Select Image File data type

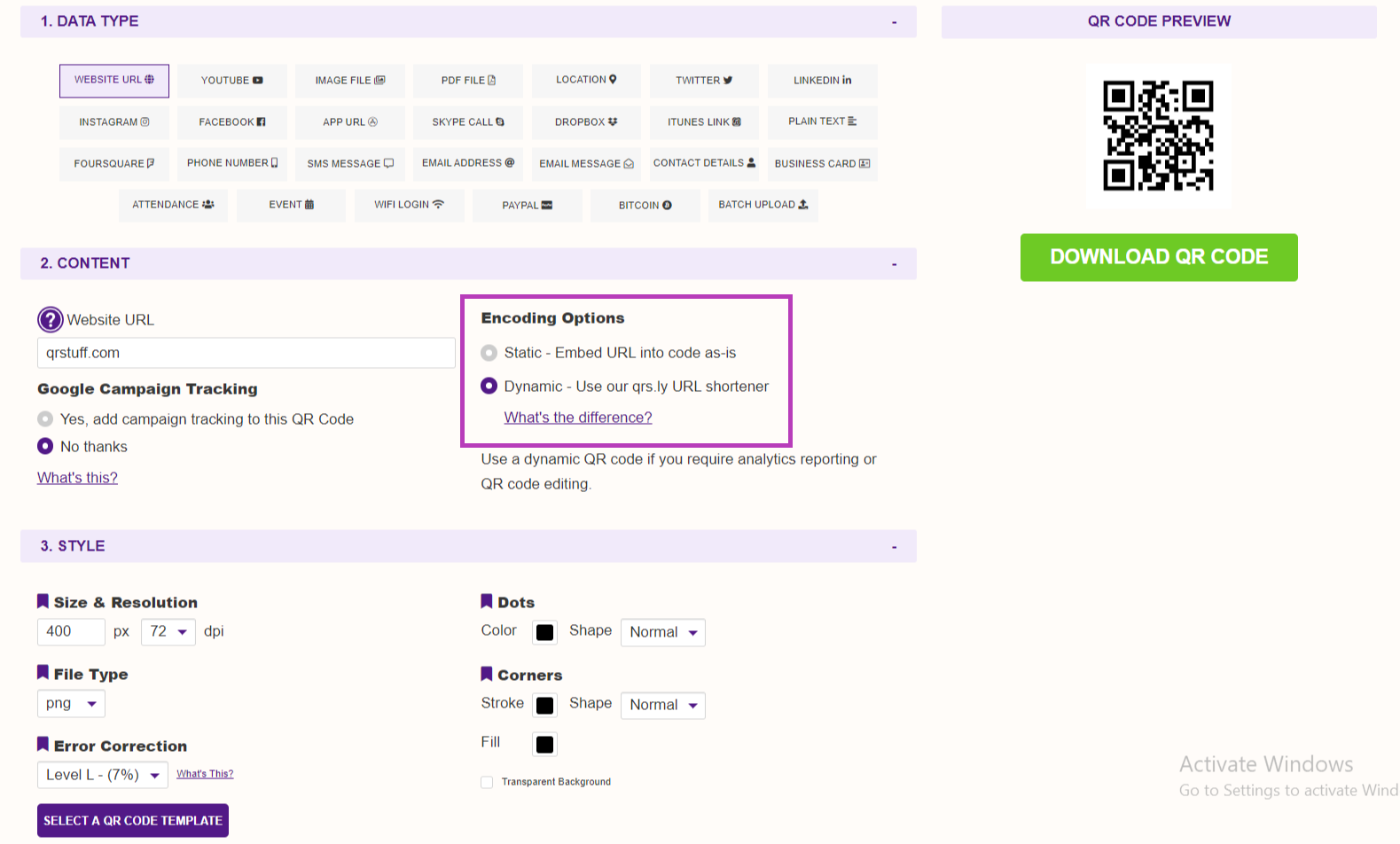pos(349,81)
